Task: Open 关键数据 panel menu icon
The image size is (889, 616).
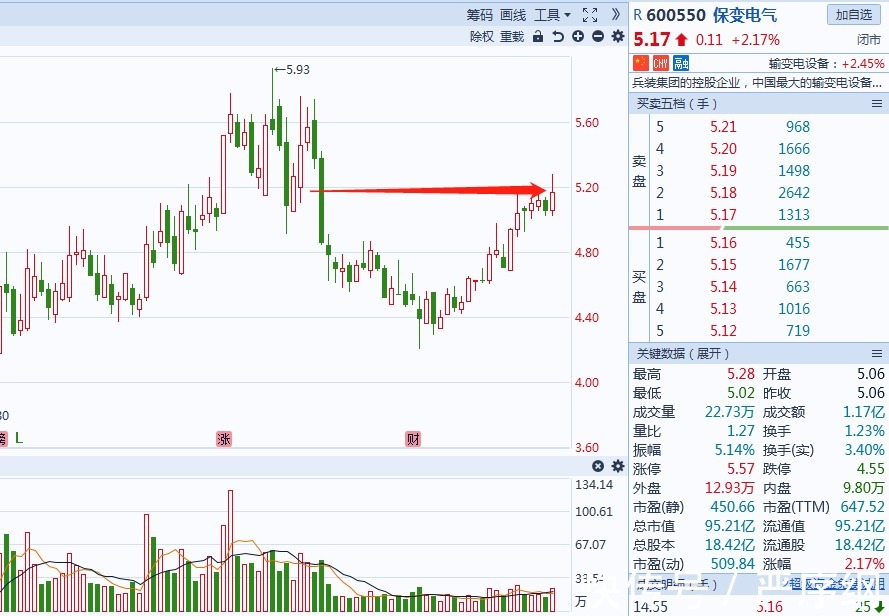Action: tap(877, 354)
